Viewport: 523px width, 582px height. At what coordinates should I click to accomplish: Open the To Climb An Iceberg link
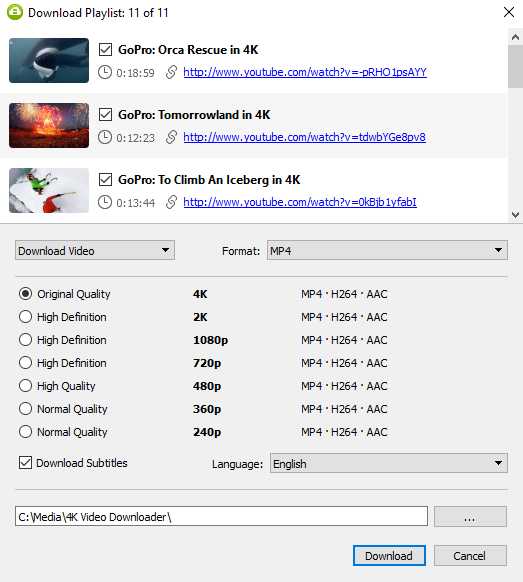(x=300, y=202)
